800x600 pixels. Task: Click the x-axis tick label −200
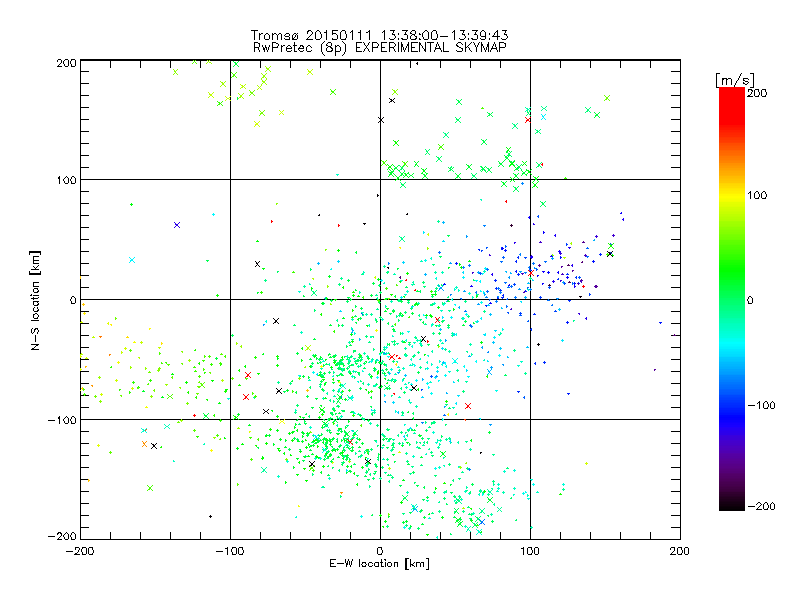(x=80, y=551)
